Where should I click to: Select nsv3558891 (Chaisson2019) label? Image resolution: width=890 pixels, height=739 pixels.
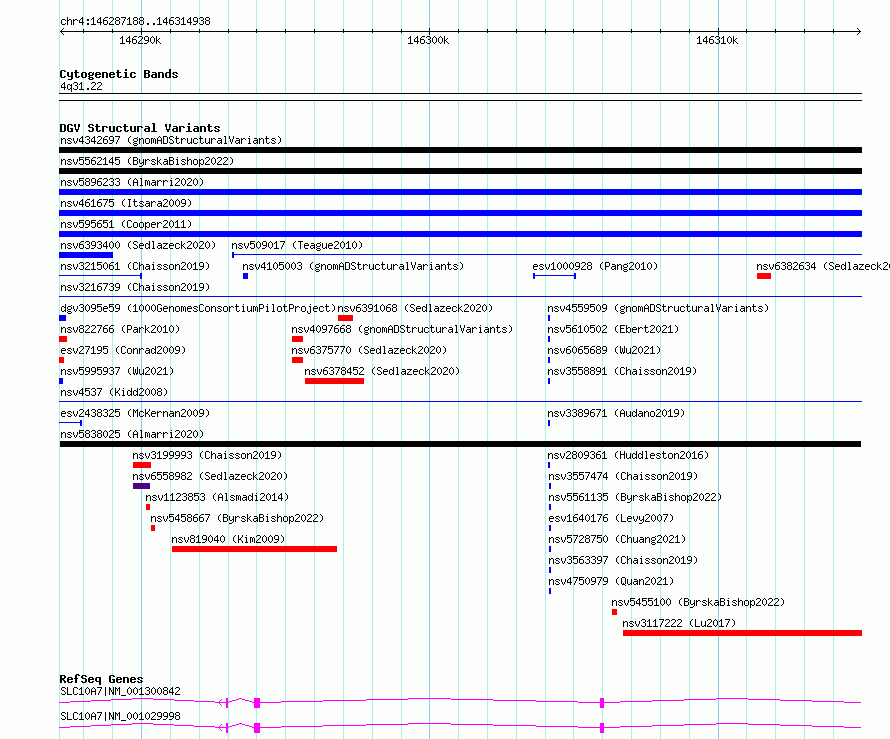click(x=622, y=371)
